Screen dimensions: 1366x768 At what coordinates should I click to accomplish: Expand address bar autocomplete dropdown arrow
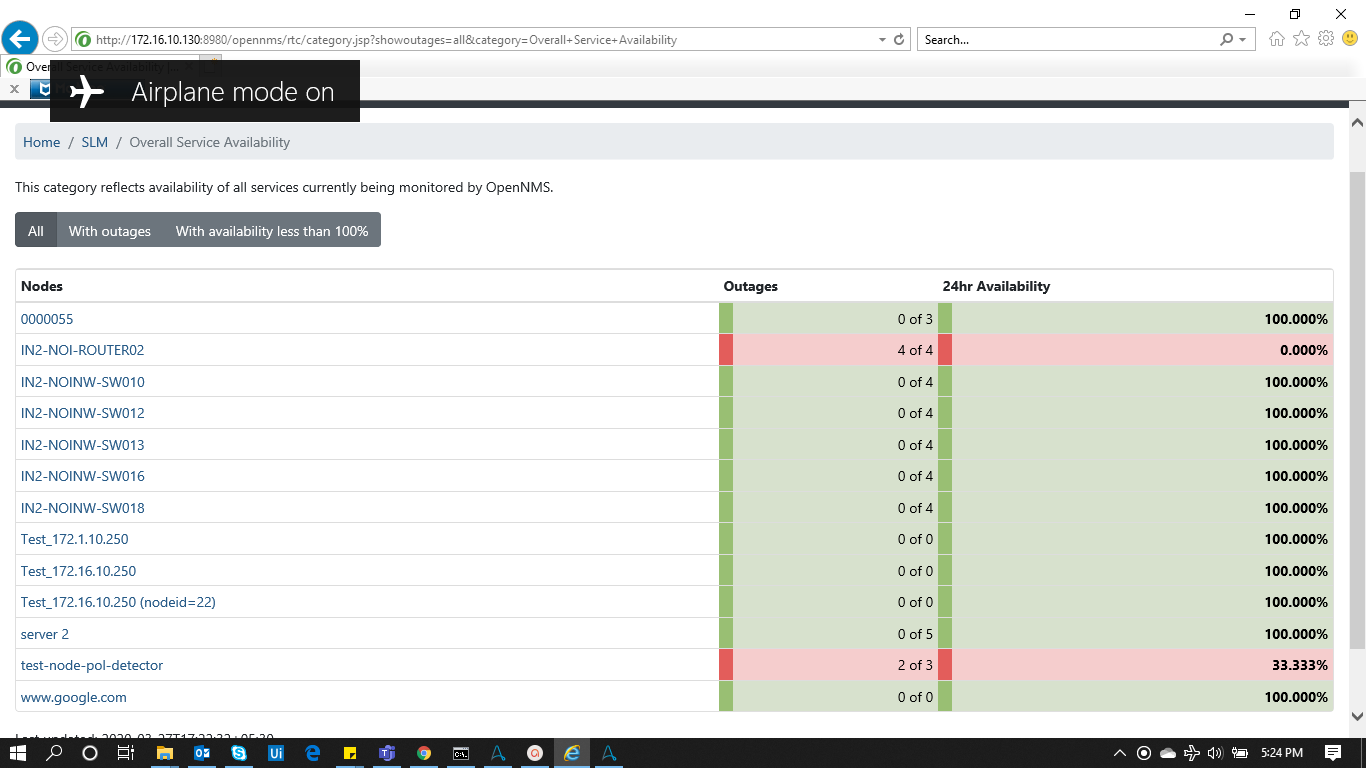tap(882, 40)
